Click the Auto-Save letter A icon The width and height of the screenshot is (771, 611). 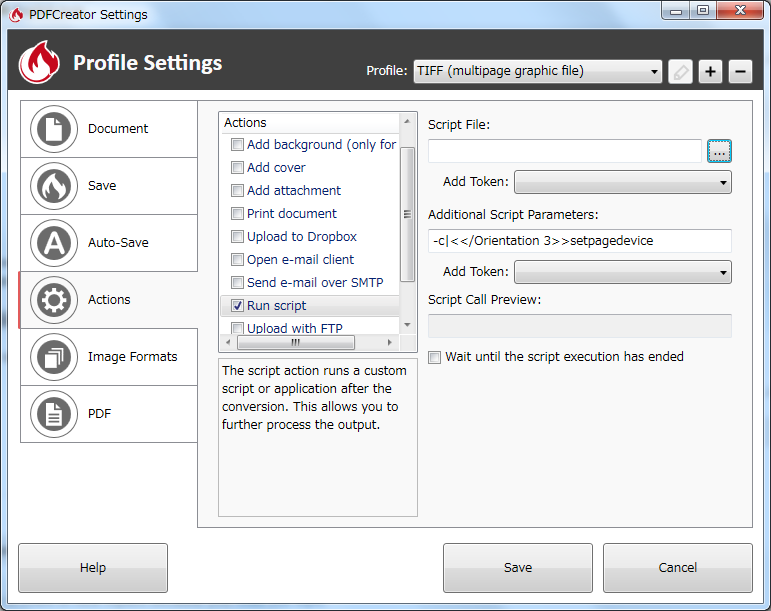(x=54, y=243)
